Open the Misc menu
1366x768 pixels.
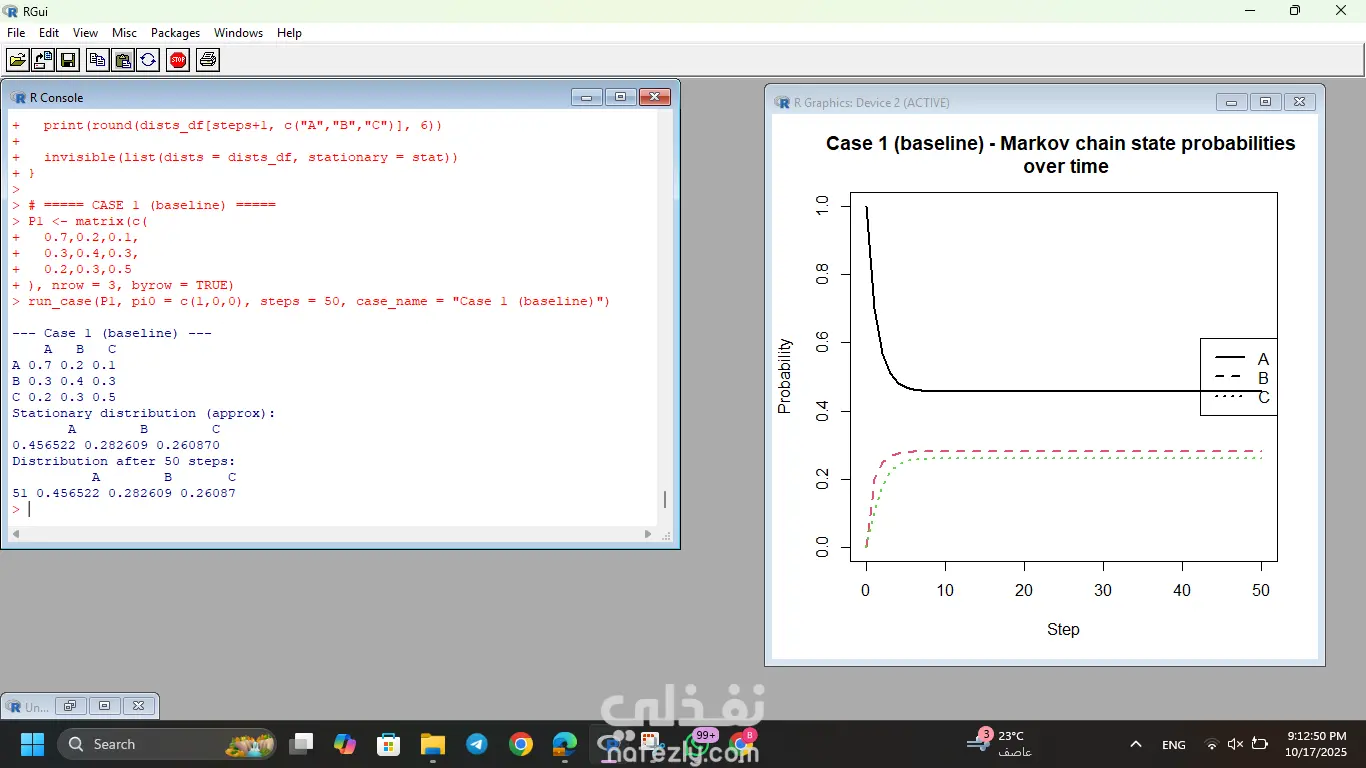(x=124, y=33)
